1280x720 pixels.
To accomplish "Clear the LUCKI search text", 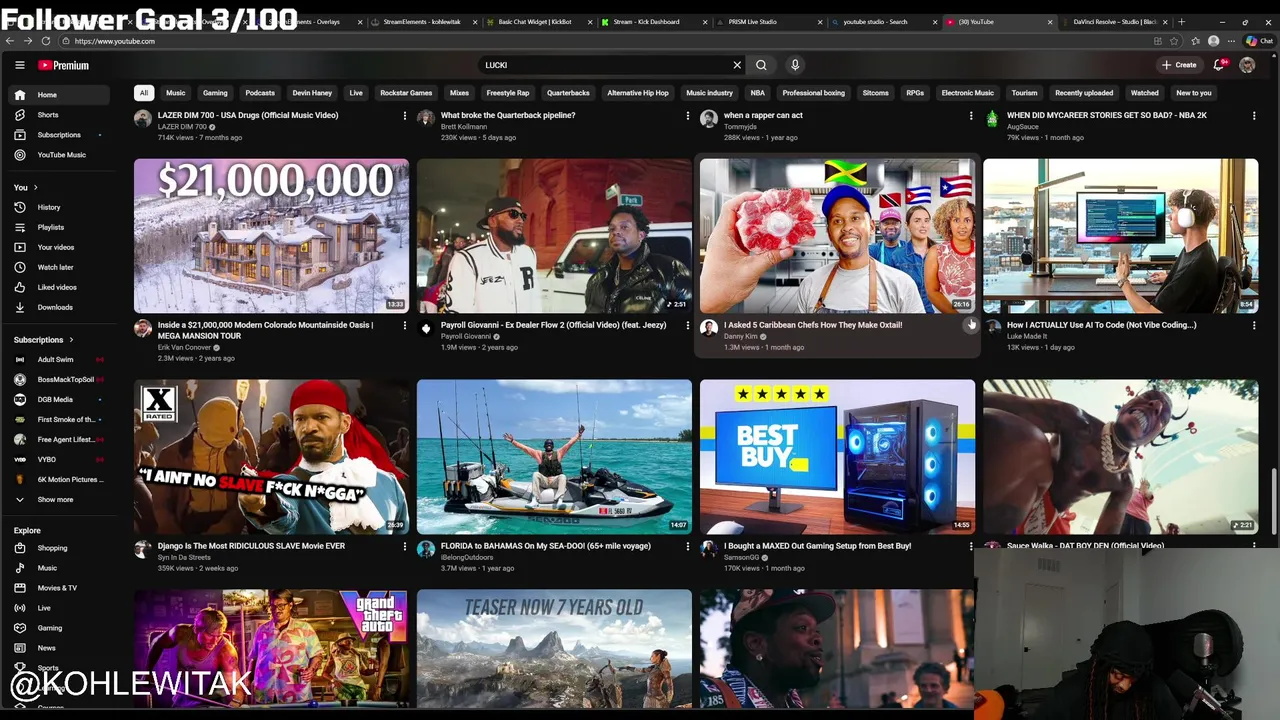I will [x=737, y=65].
